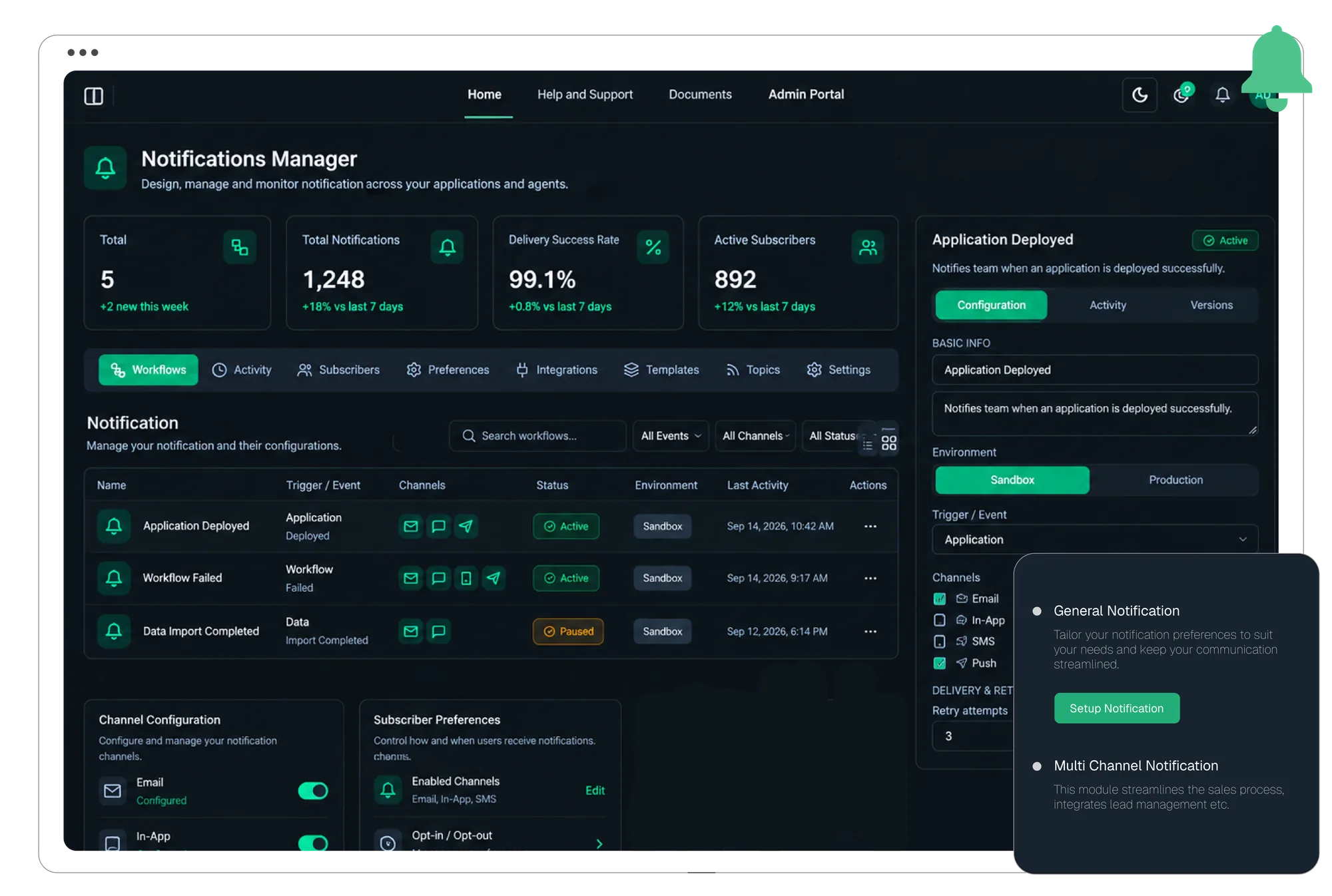Select the Production environment option

click(1175, 480)
